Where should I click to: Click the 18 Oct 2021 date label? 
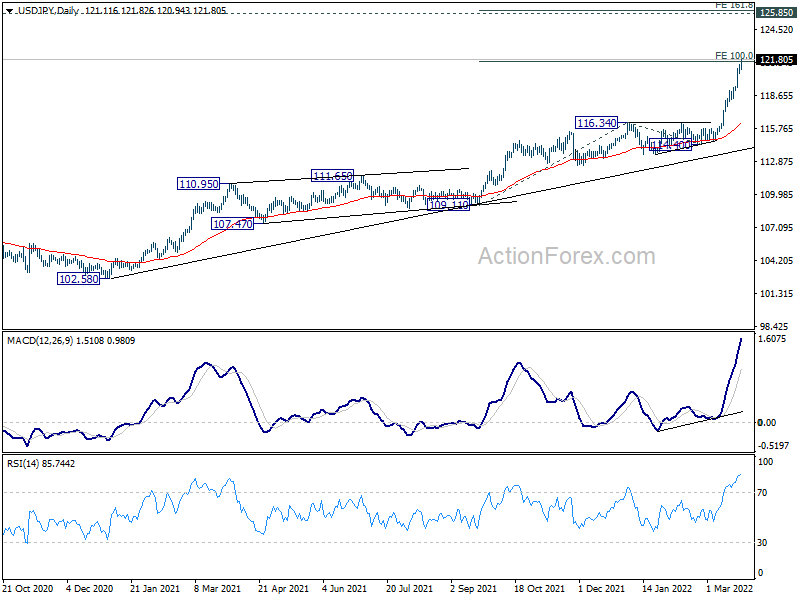point(540,589)
